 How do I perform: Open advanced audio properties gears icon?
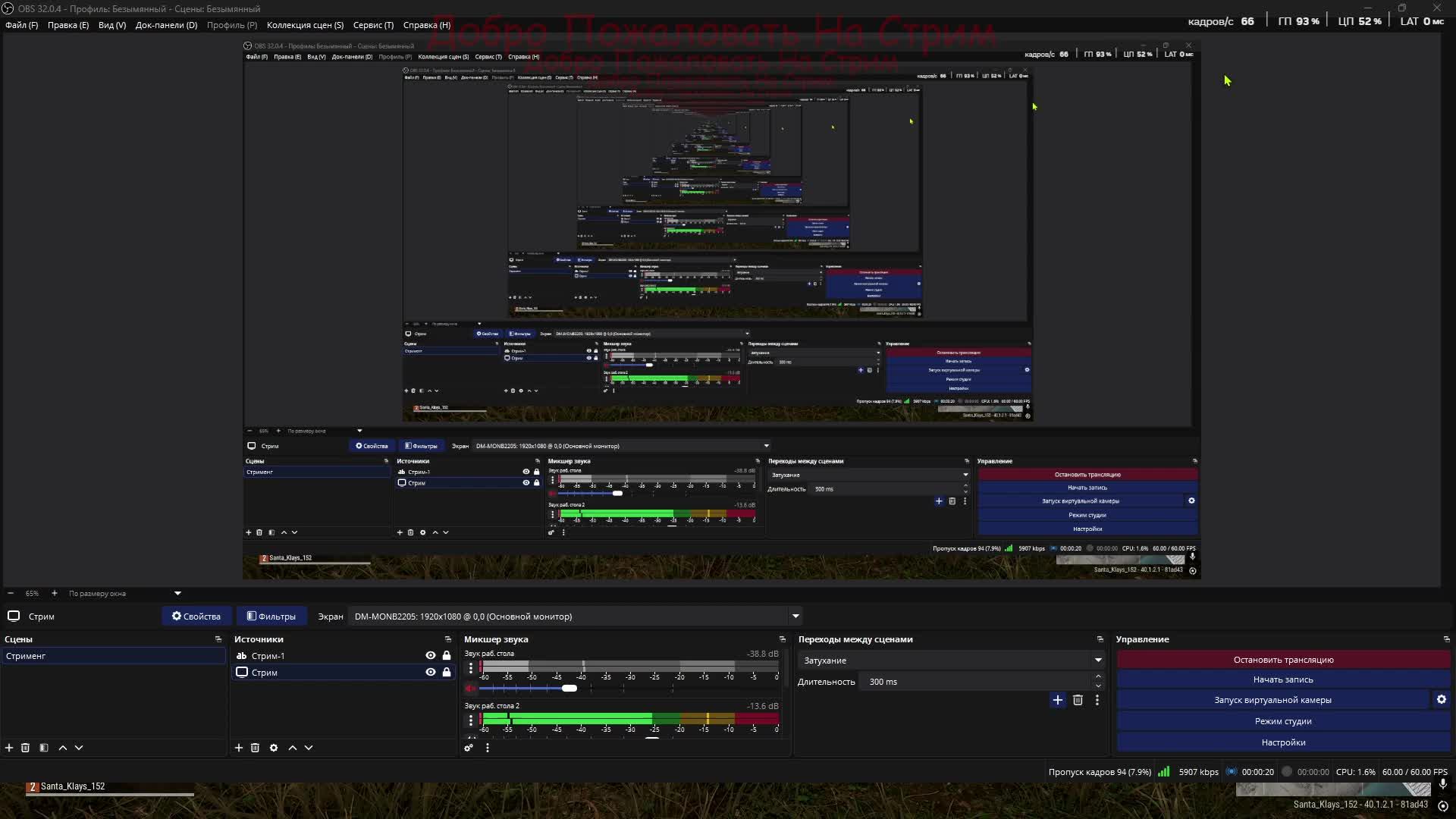(x=469, y=748)
